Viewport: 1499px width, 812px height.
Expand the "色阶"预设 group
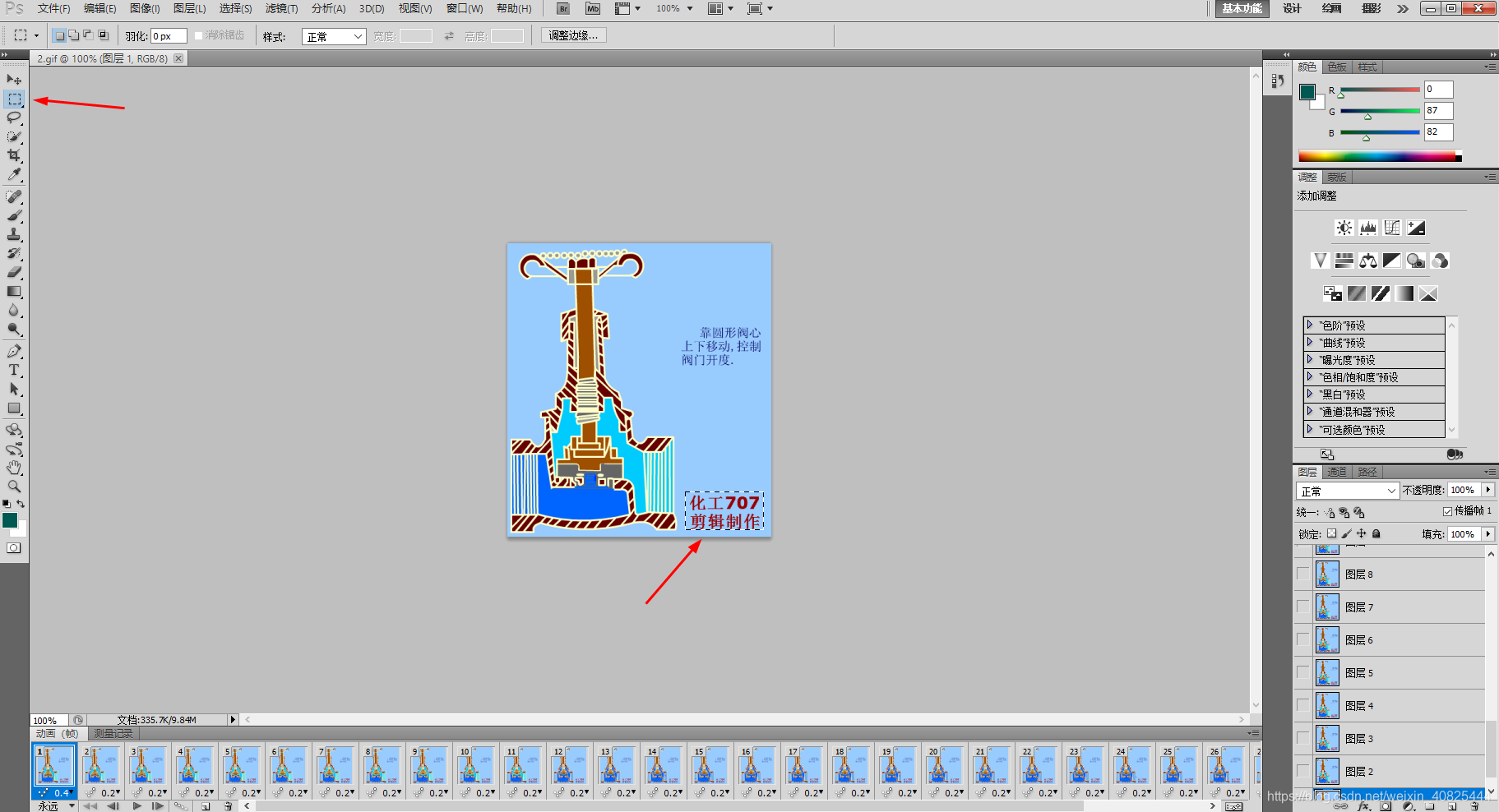tap(1310, 325)
